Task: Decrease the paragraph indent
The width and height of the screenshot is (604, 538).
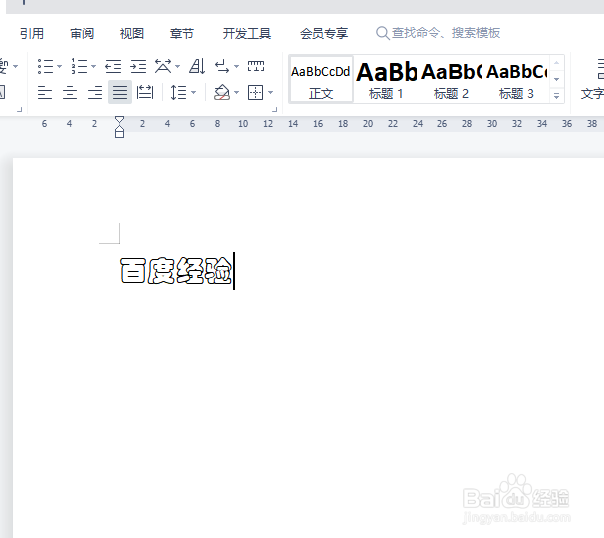Action: pos(113,66)
